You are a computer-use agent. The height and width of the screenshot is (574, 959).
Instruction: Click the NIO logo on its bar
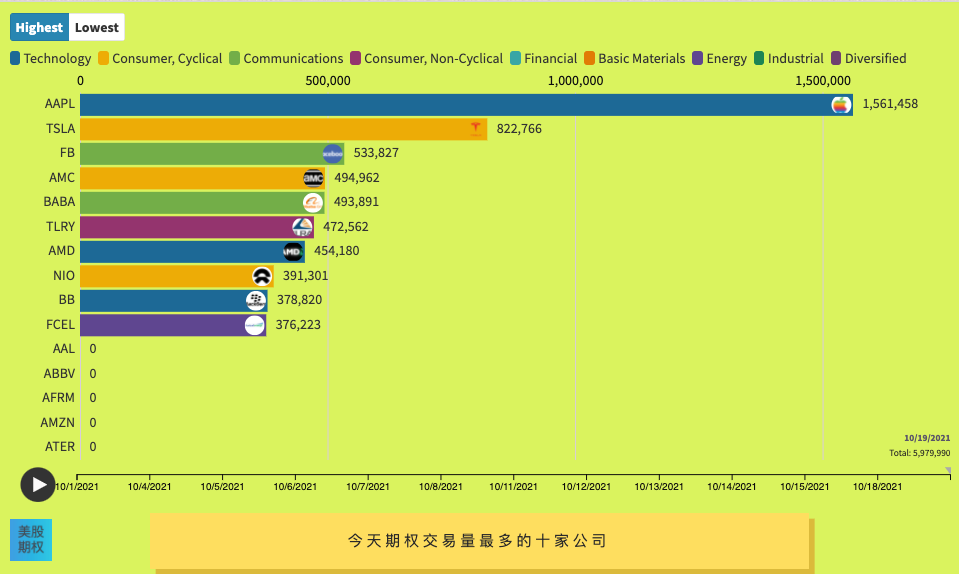pyautogui.click(x=262, y=276)
